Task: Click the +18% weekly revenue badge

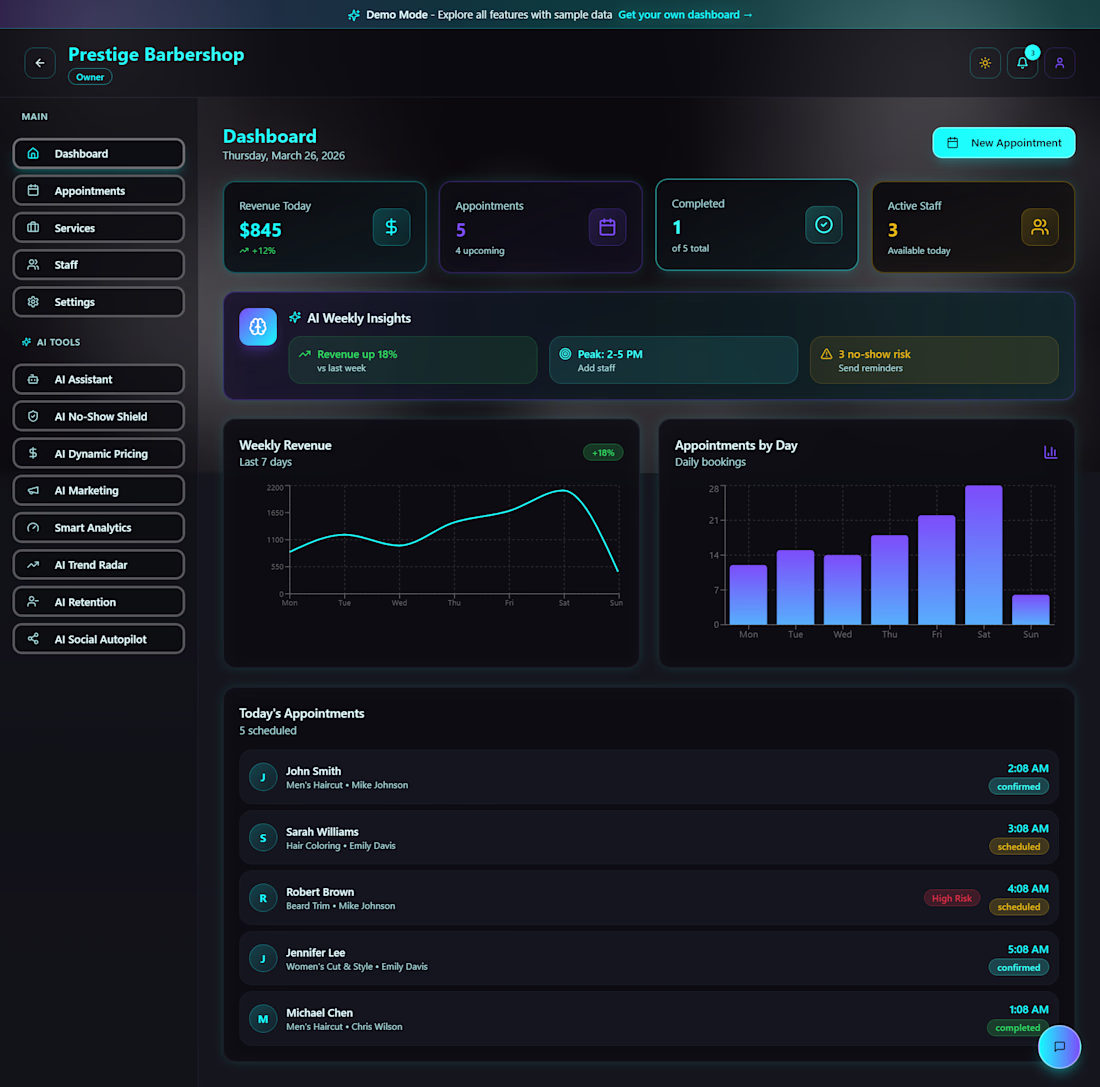Action: [603, 453]
